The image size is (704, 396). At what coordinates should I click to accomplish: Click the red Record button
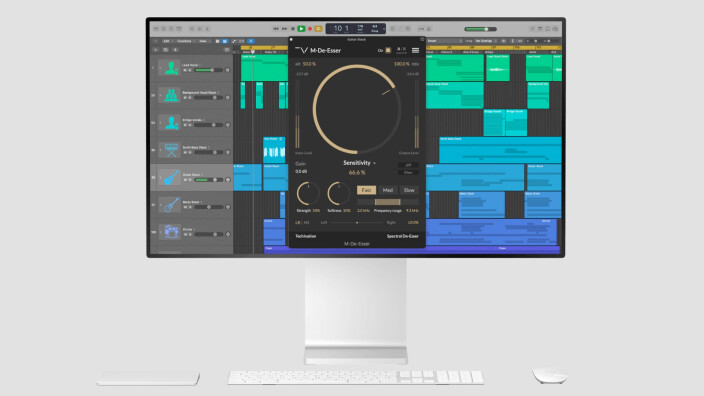pos(310,29)
